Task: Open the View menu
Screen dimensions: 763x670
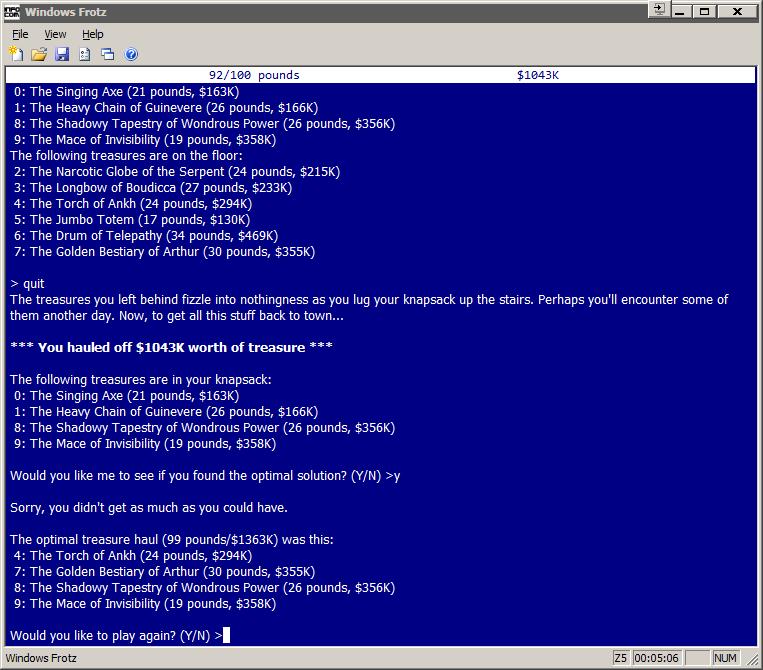Action: (x=55, y=34)
